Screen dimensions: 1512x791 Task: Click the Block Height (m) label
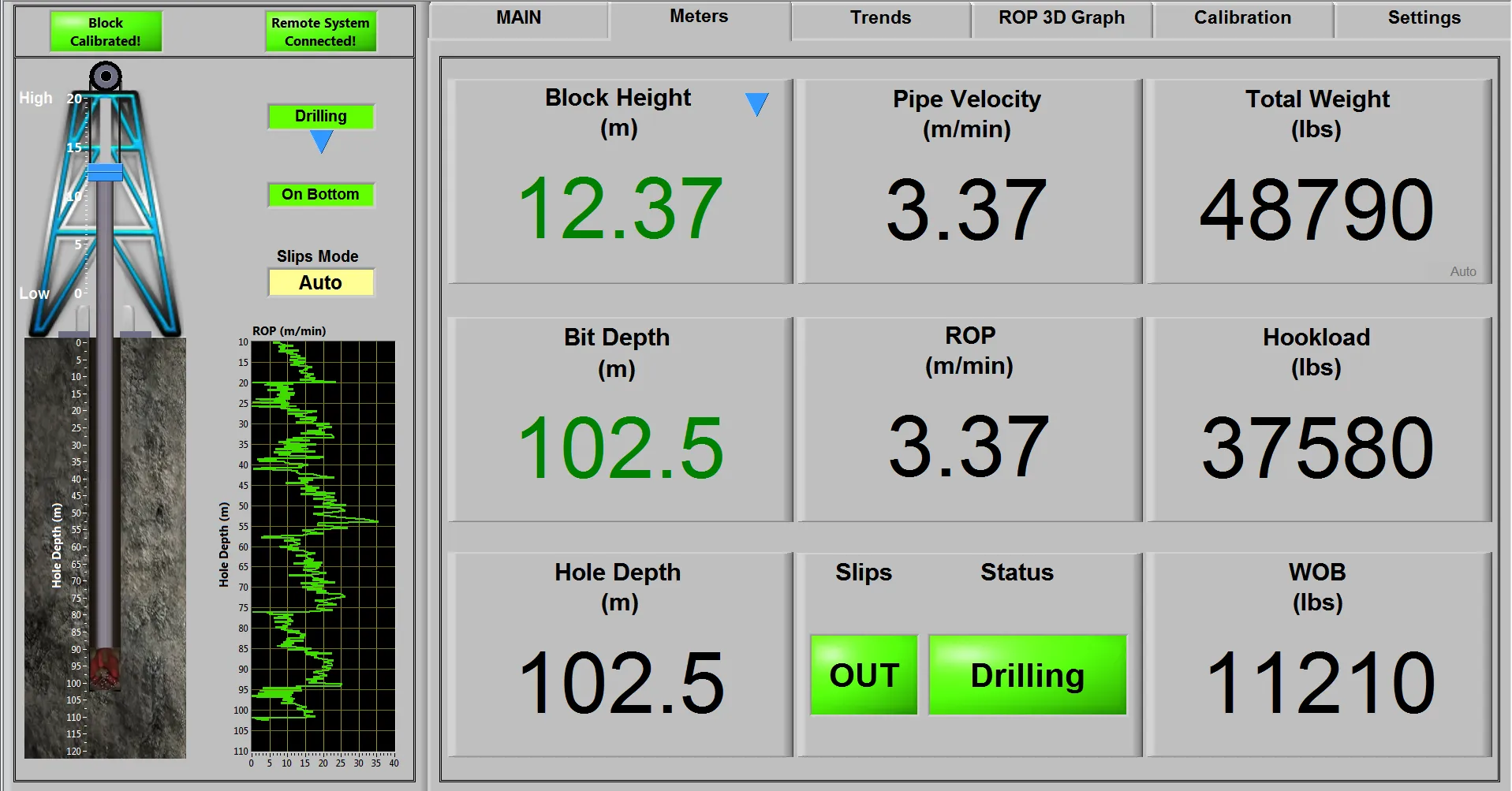(x=618, y=112)
